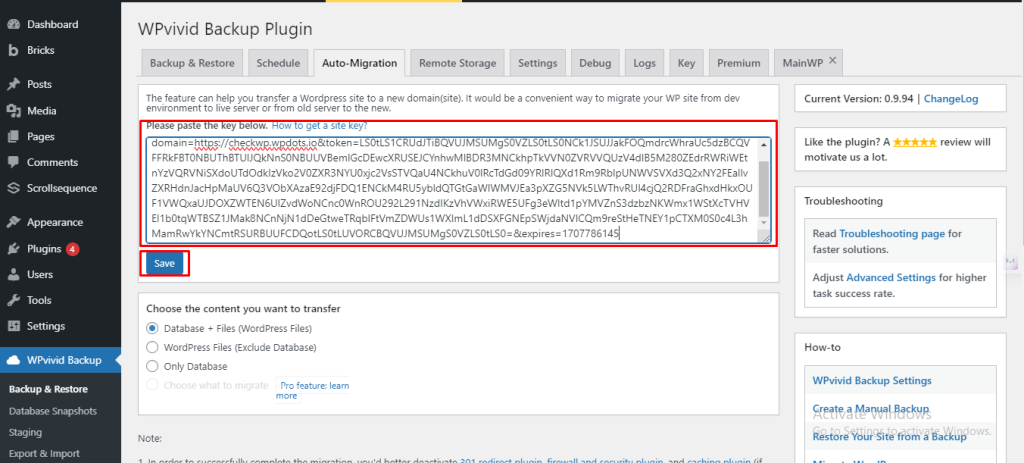Click the Posts pushpin icon
Viewport: 1024px width, 463px height.
click(x=13, y=84)
